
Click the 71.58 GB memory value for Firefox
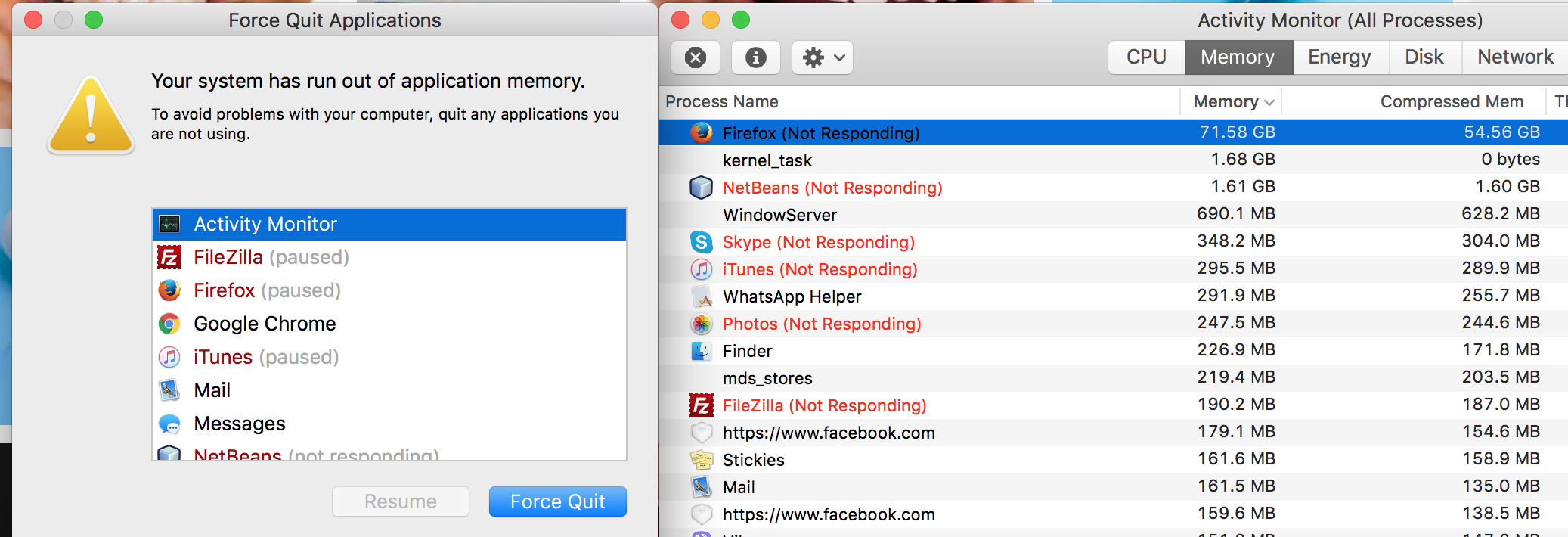coord(1238,132)
